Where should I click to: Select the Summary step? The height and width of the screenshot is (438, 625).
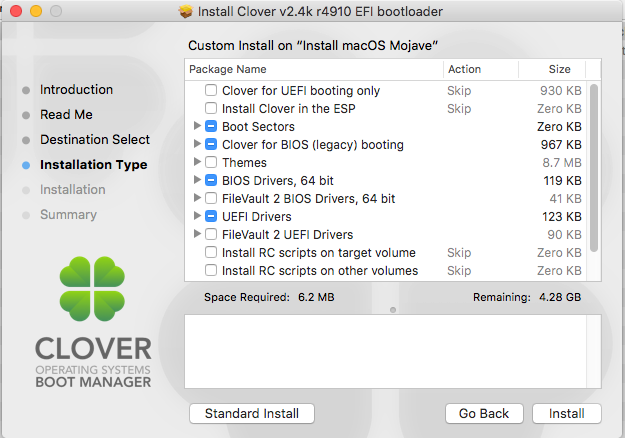click(68, 215)
